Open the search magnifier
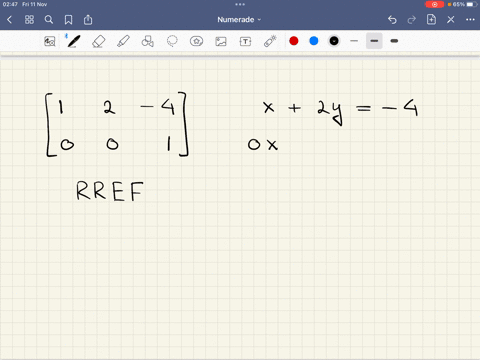Image resolution: width=480 pixels, height=360 pixels. tap(49, 20)
